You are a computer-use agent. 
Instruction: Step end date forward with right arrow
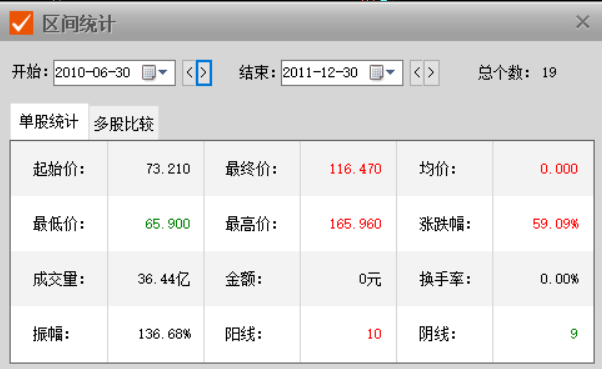(x=431, y=73)
